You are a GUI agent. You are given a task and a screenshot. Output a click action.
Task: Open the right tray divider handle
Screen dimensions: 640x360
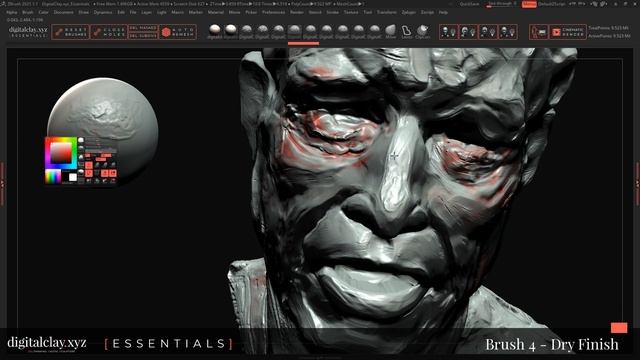pyautogui.click(x=638, y=184)
